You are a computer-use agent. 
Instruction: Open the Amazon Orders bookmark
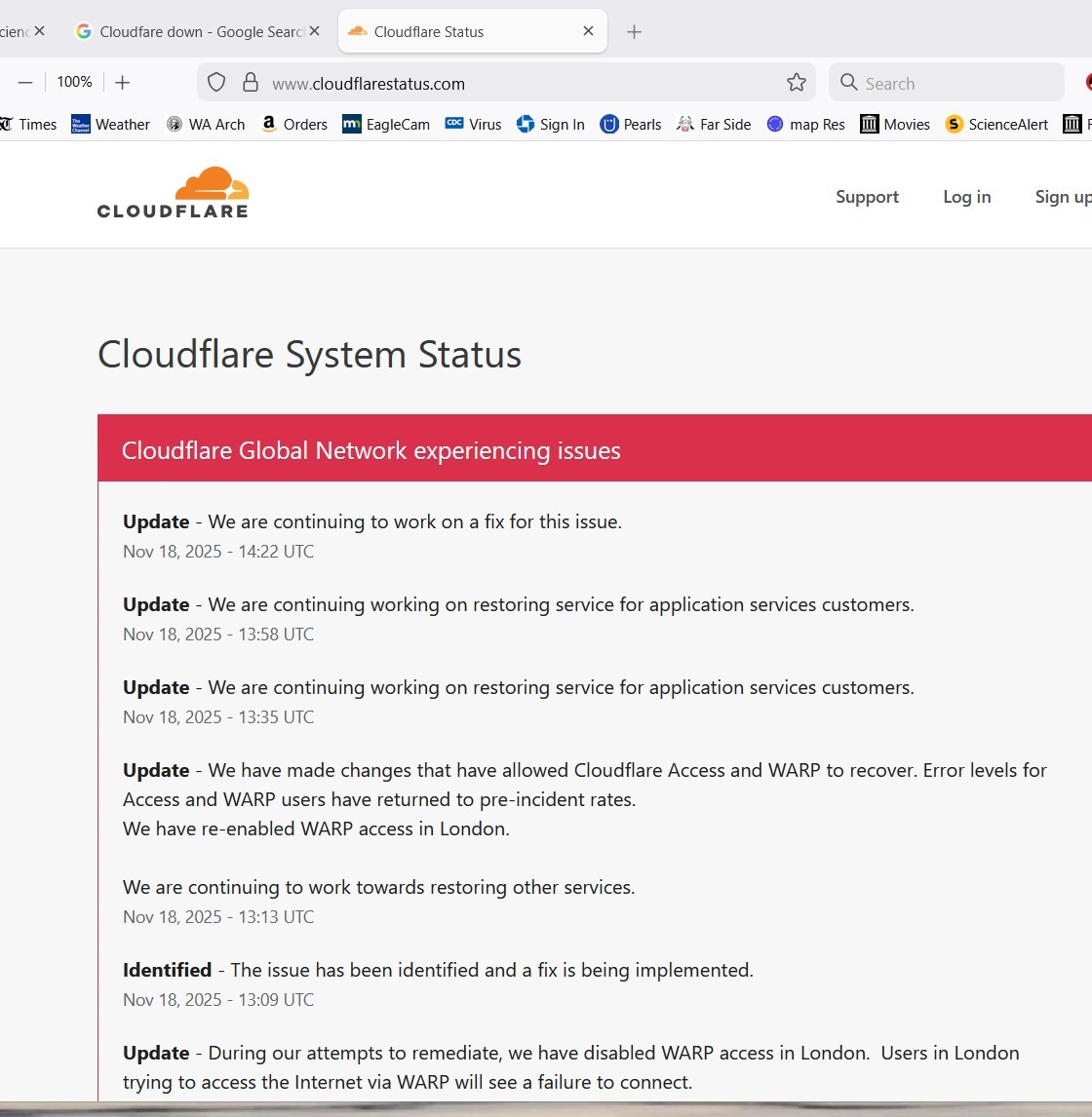point(294,124)
